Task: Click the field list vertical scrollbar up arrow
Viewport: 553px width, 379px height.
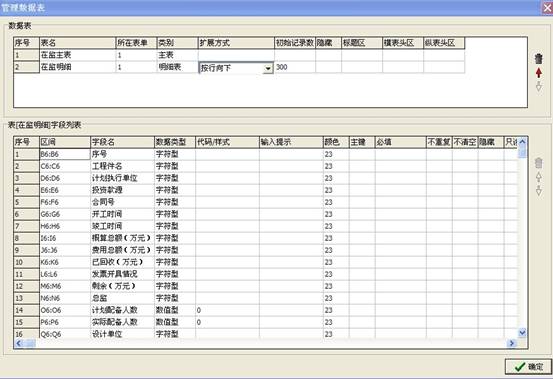Action: [x=522, y=141]
